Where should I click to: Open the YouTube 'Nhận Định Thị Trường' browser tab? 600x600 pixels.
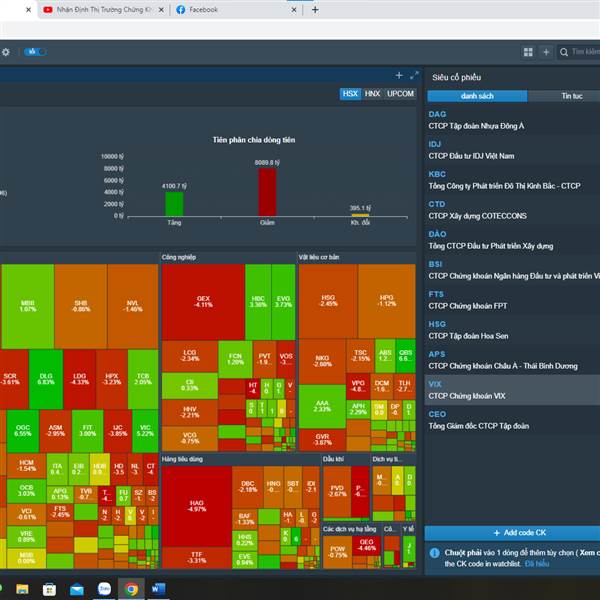(x=103, y=10)
